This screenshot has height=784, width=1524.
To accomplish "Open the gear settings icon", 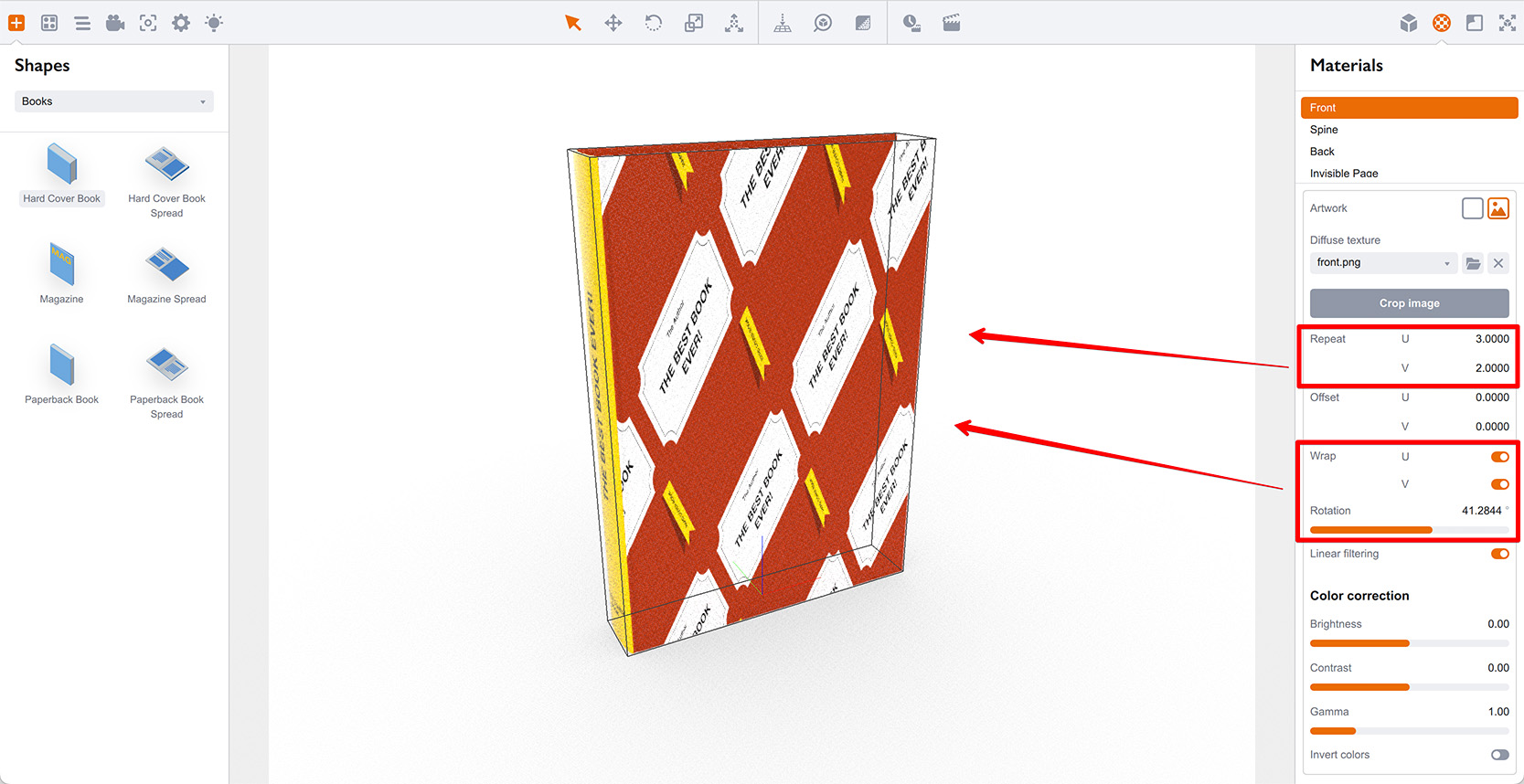I will [181, 23].
